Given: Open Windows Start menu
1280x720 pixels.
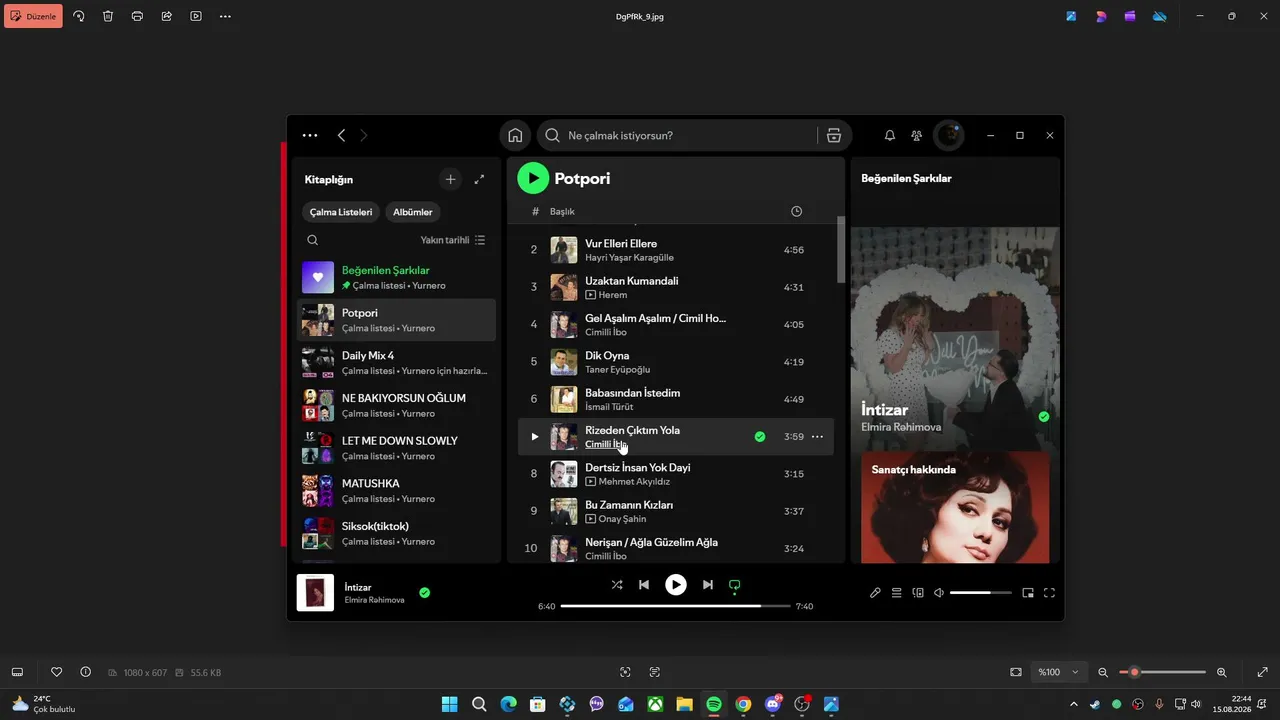Looking at the screenshot, I should pyautogui.click(x=450, y=704).
